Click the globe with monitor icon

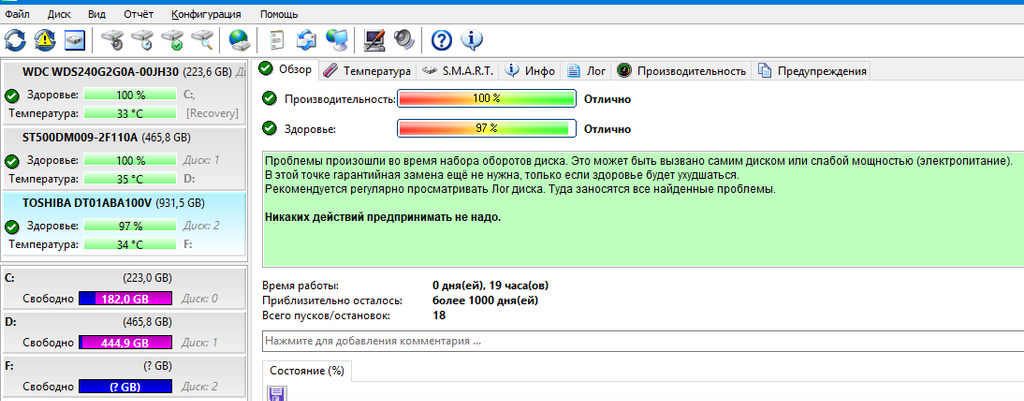click(x=337, y=40)
